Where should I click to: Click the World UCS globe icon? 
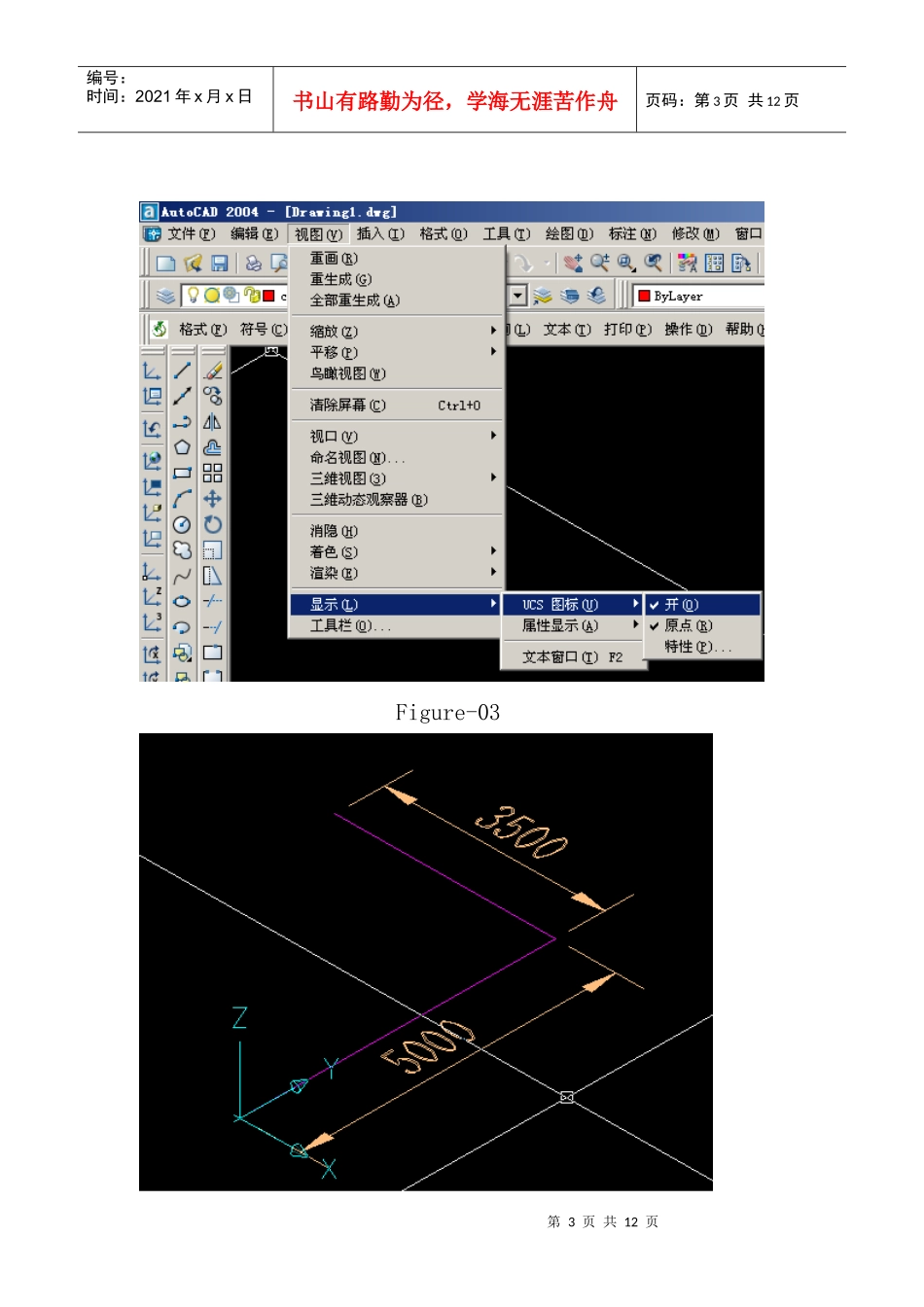(152, 460)
